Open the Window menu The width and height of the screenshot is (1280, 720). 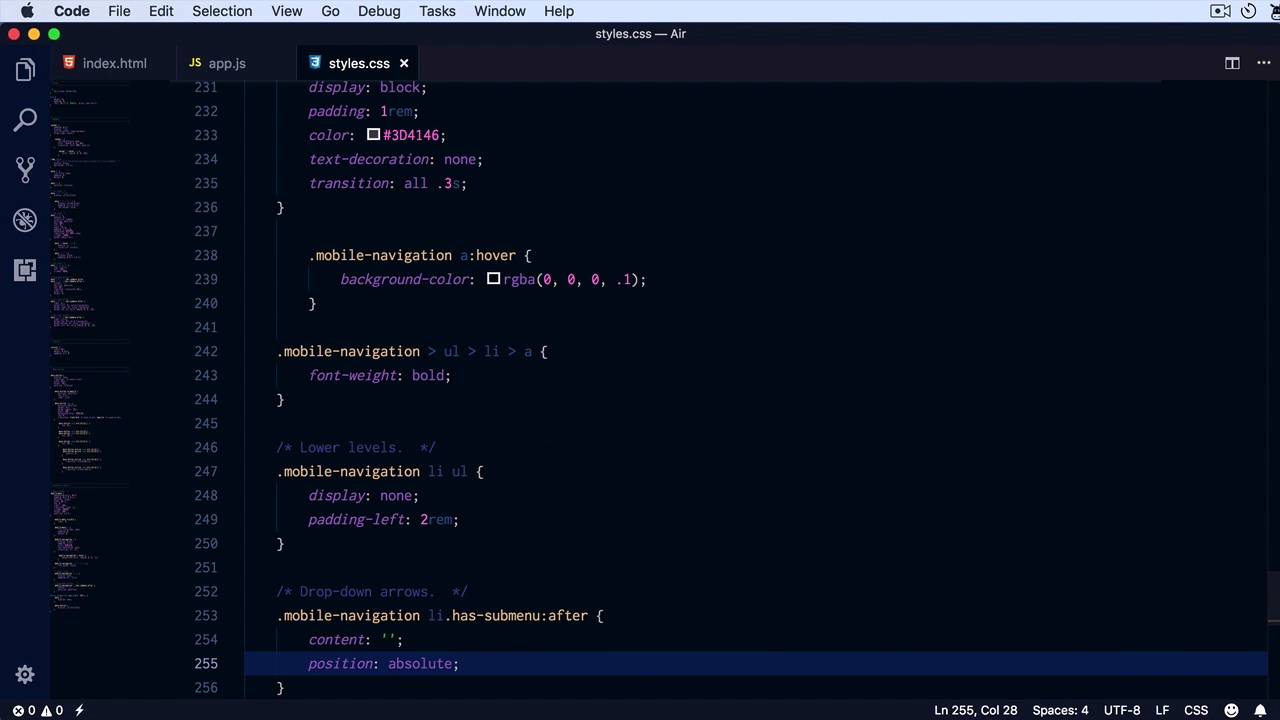[x=500, y=11]
